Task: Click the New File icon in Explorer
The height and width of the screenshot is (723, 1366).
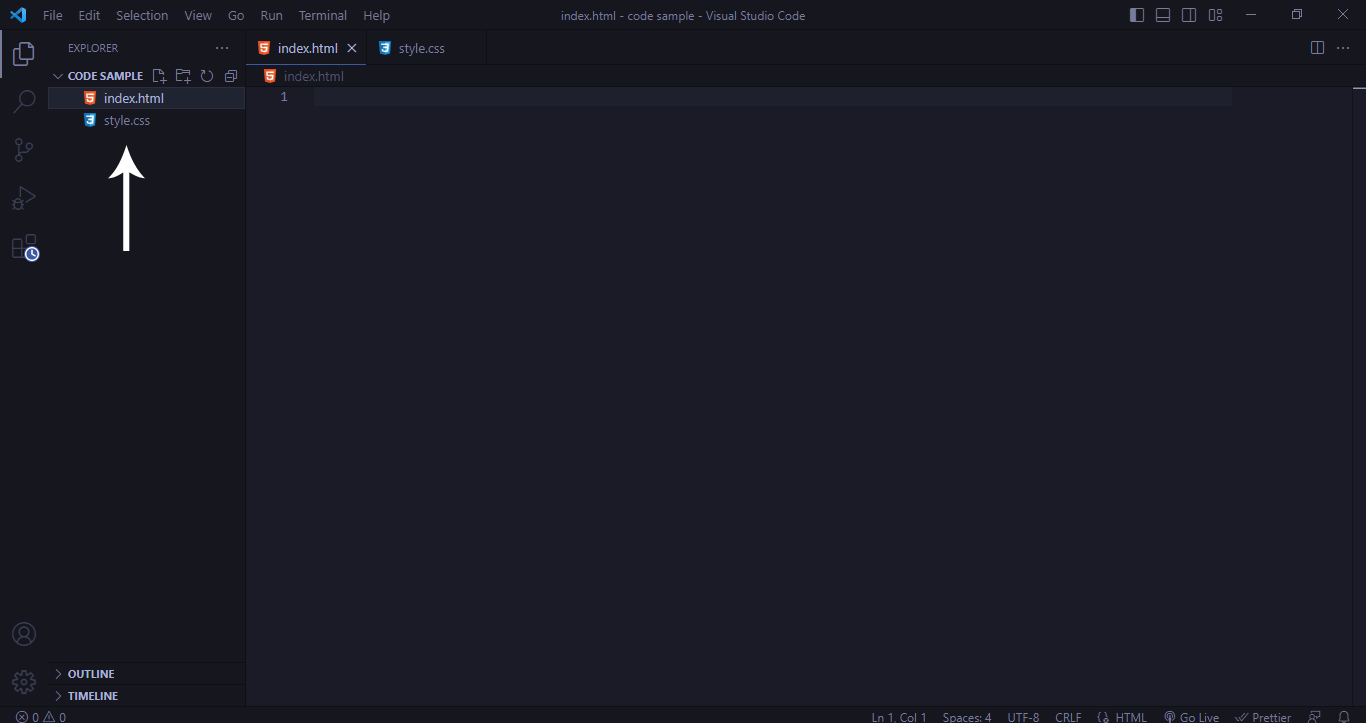Action: point(159,75)
